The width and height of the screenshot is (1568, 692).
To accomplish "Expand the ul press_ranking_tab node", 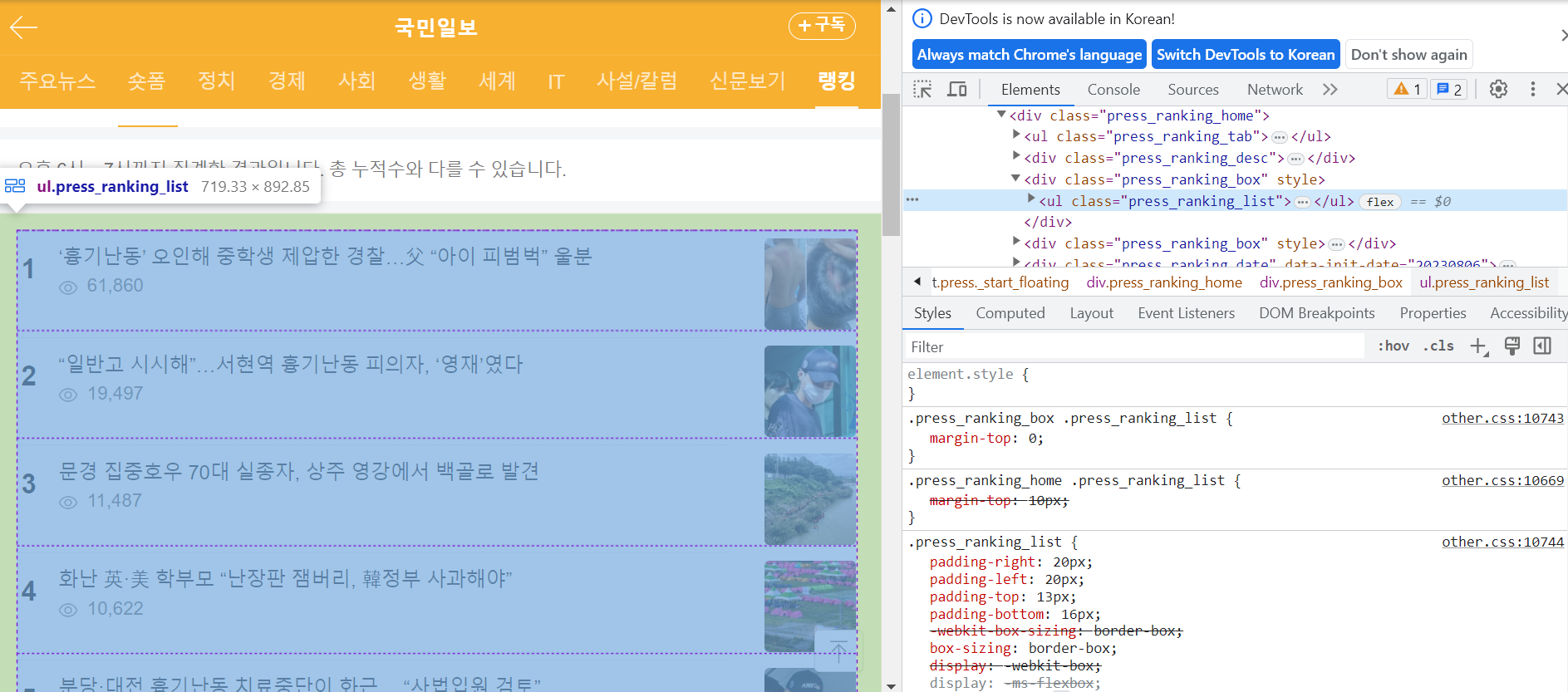I will [1016, 134].
